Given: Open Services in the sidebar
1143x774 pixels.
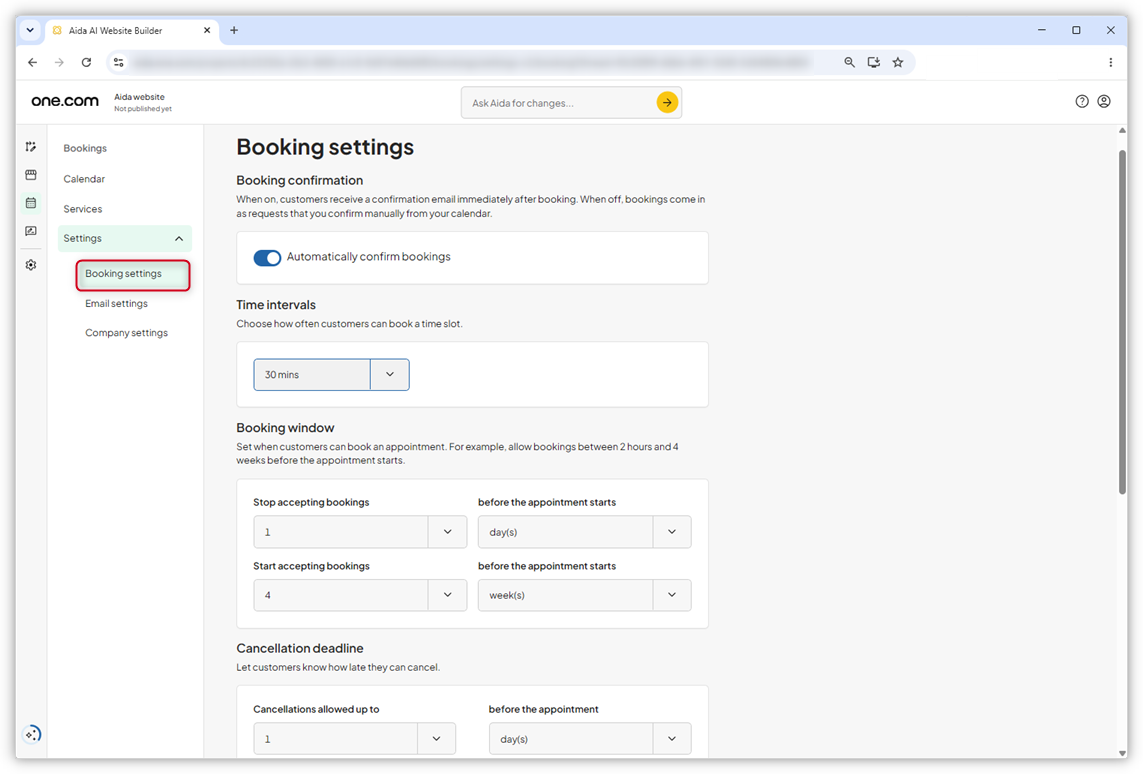Looking at the screenshot, I should point(82,209).
